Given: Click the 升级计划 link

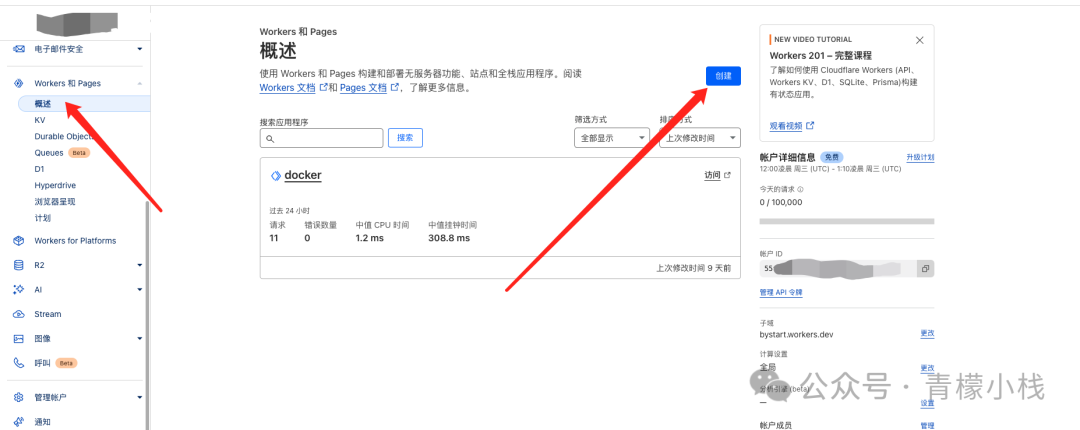Looking at the screenshot, I should 920,157.
